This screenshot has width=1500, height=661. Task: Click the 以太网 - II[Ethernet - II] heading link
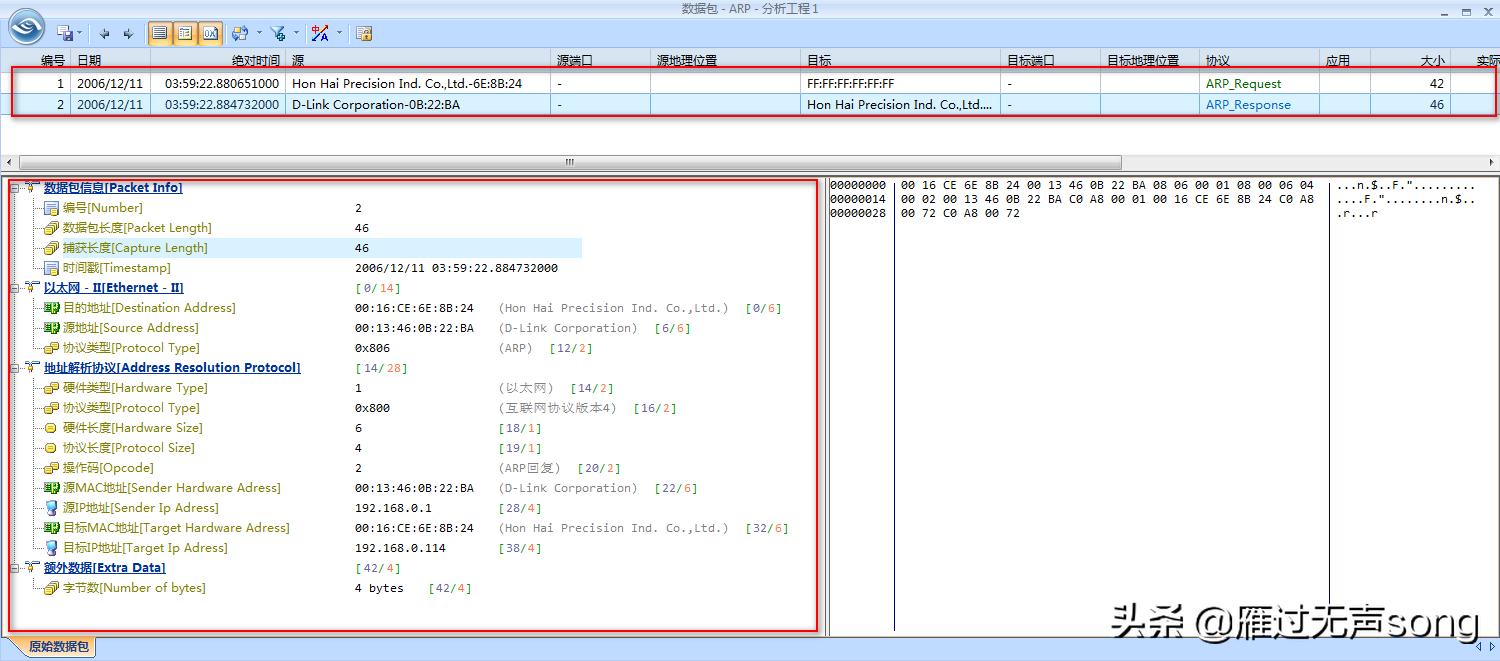[114, 288]
